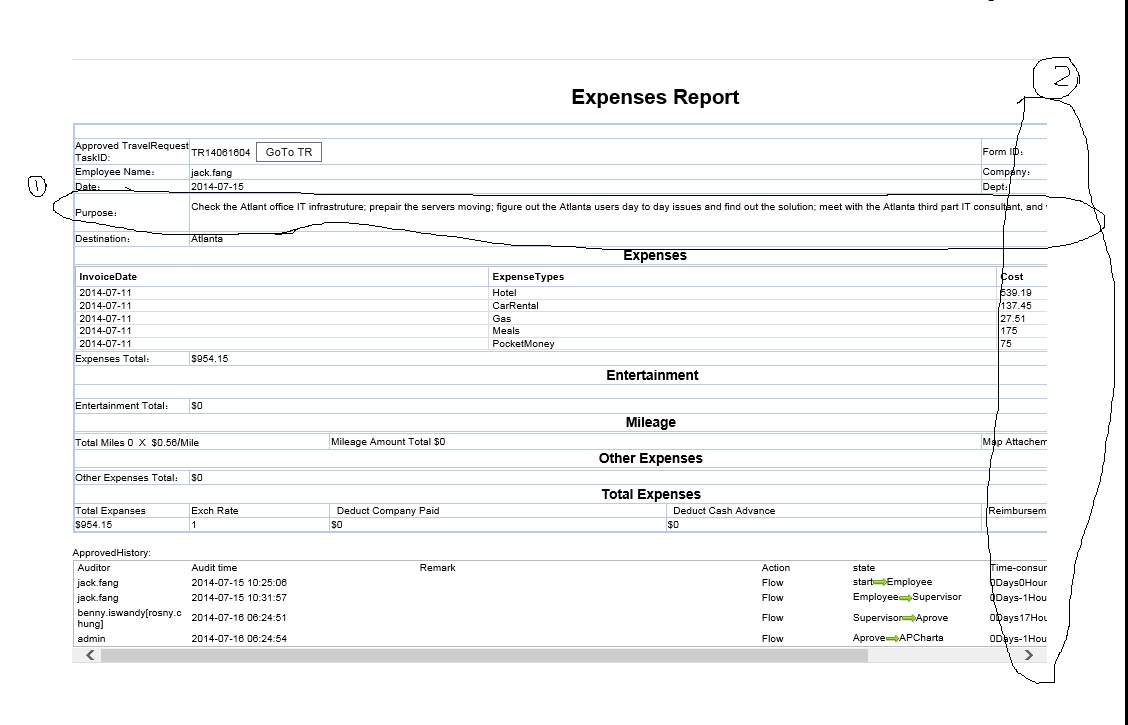Click the Destination value Atlanta
1128x725 pixels.
coord(206,239)
